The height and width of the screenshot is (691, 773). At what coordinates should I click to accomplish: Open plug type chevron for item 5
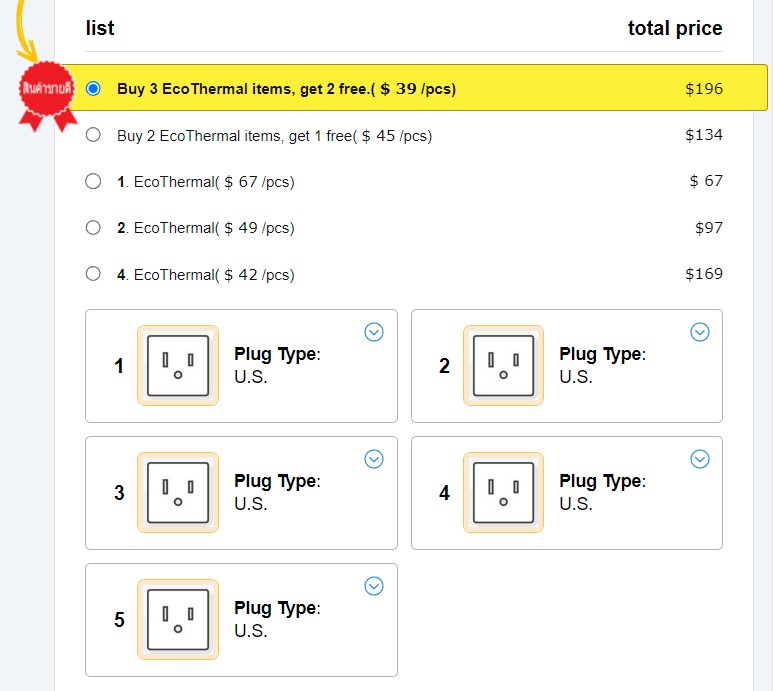pyautogui.click(x=374, y=586)
